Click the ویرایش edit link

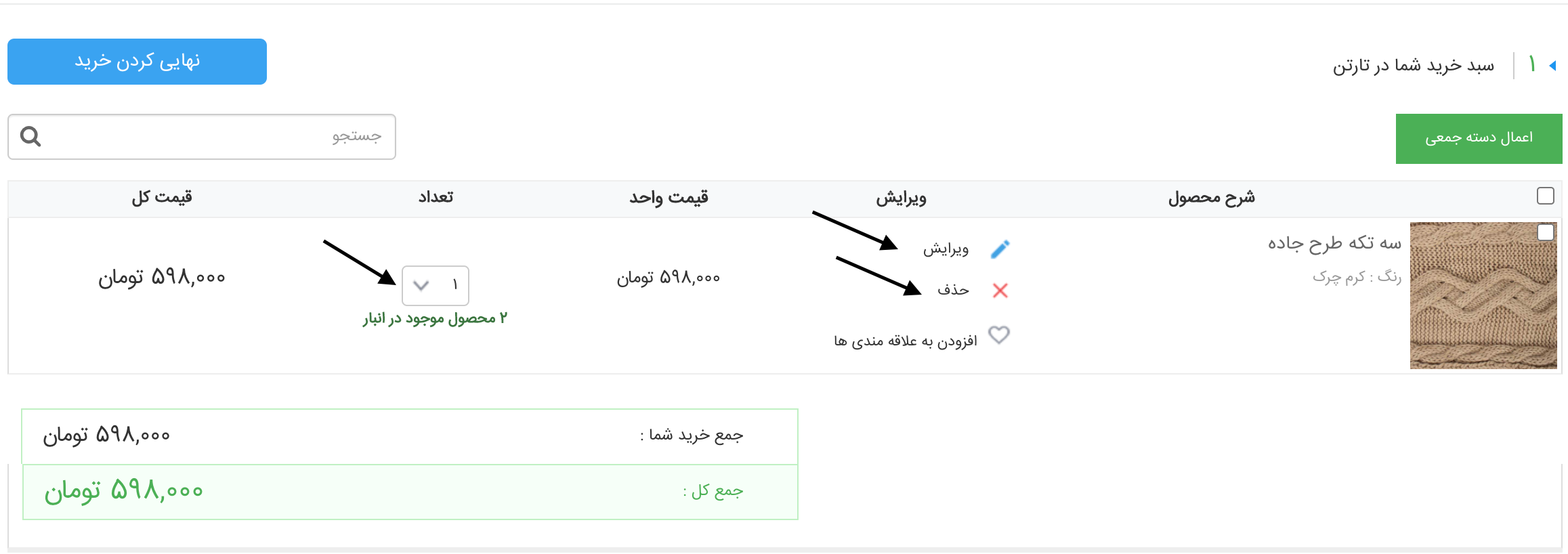[946, 249]
